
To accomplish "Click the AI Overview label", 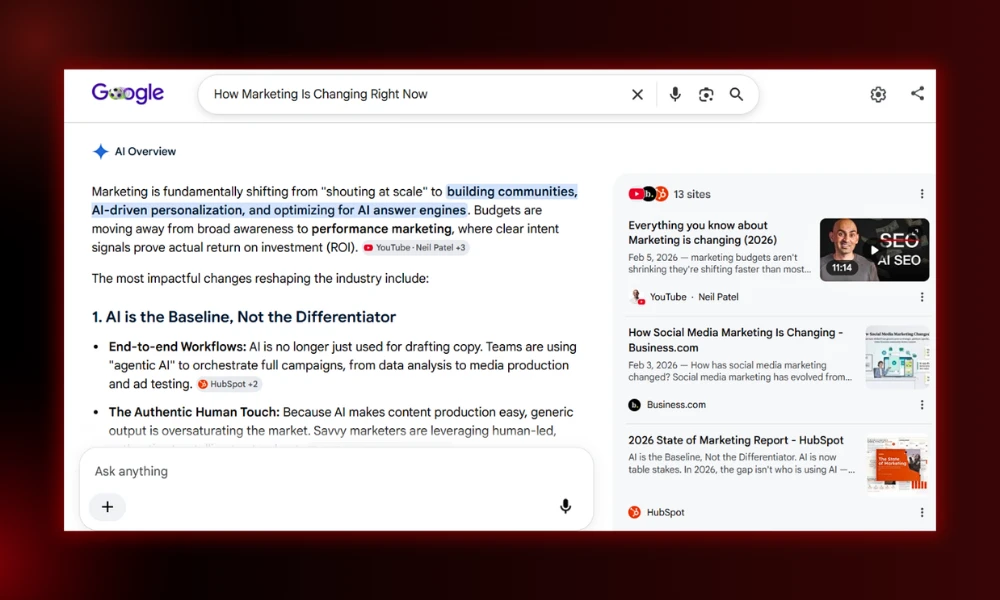I will (x=145, y=152).
